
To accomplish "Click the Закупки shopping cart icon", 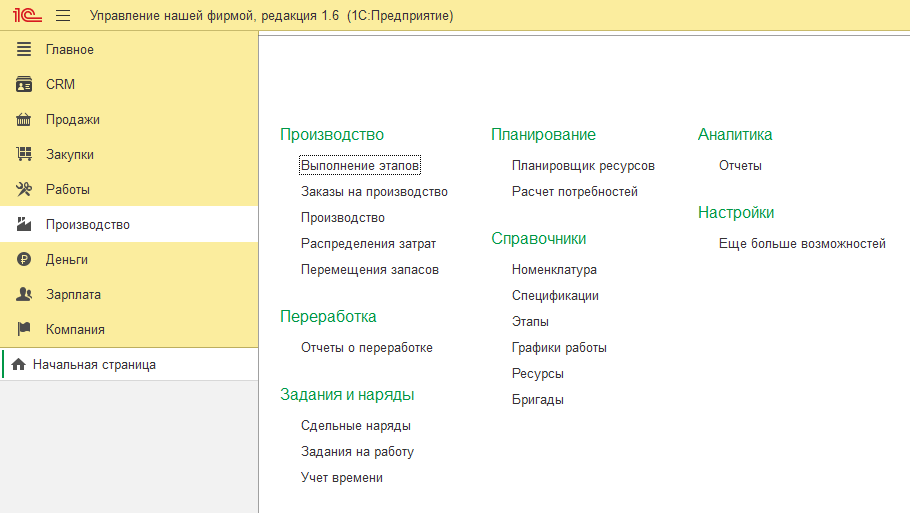I will coord(25,155).
